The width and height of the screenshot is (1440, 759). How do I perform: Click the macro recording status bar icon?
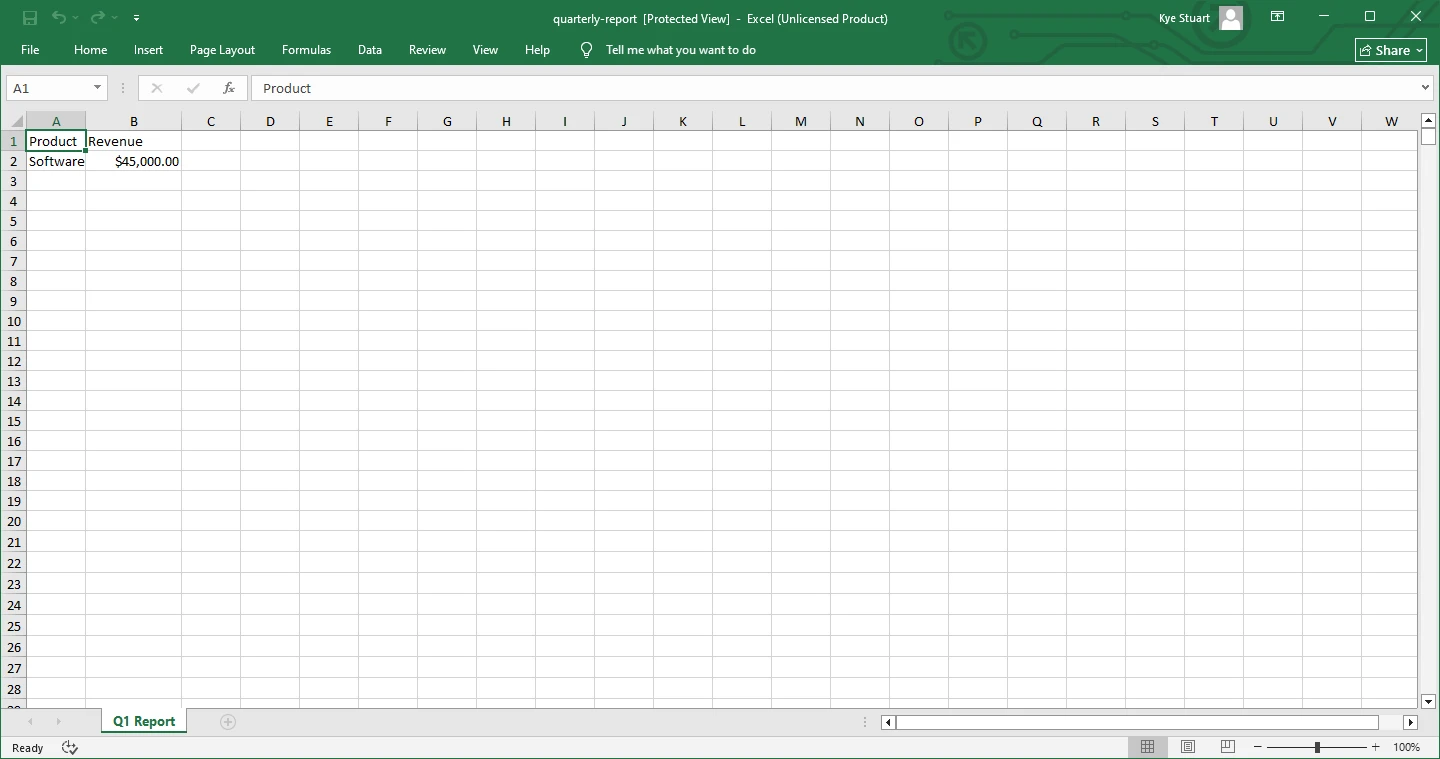(x=70, y=747)
